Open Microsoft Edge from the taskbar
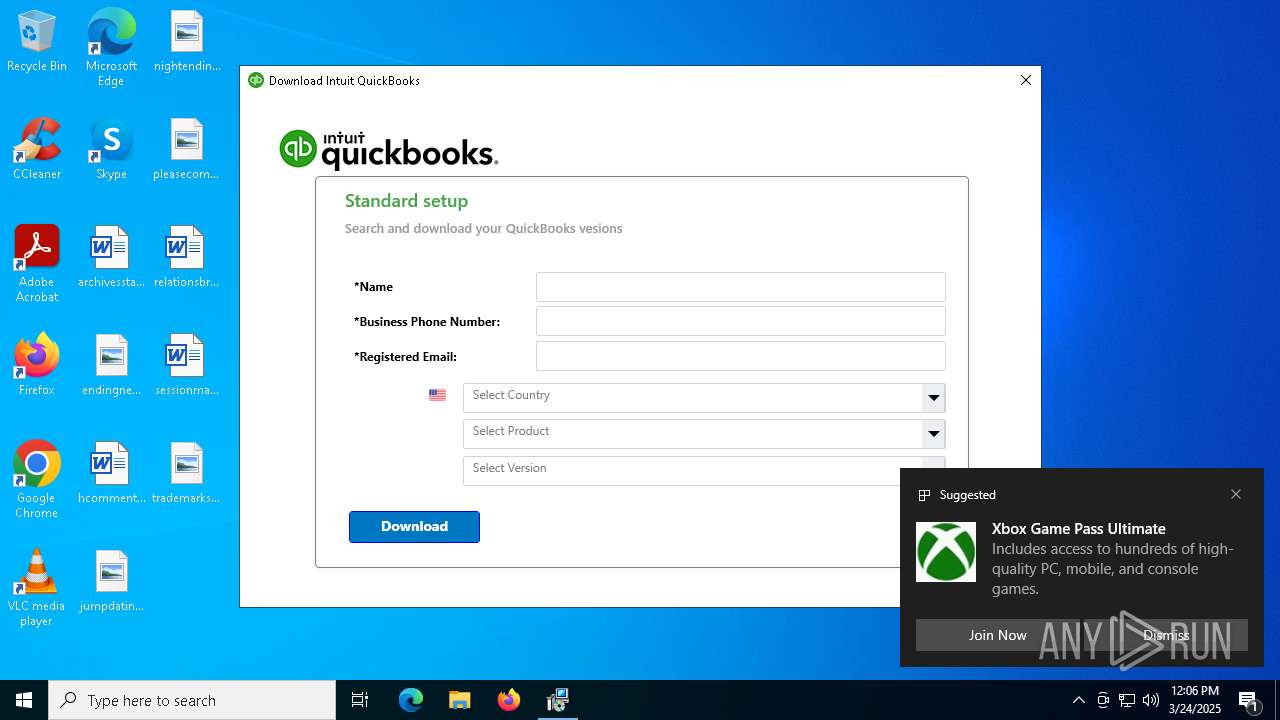This screenshot has height=720, width=1280. click(411, 700)
